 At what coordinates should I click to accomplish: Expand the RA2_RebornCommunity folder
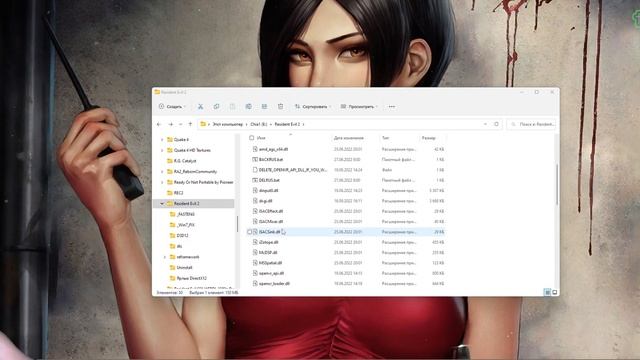[162, 171]
